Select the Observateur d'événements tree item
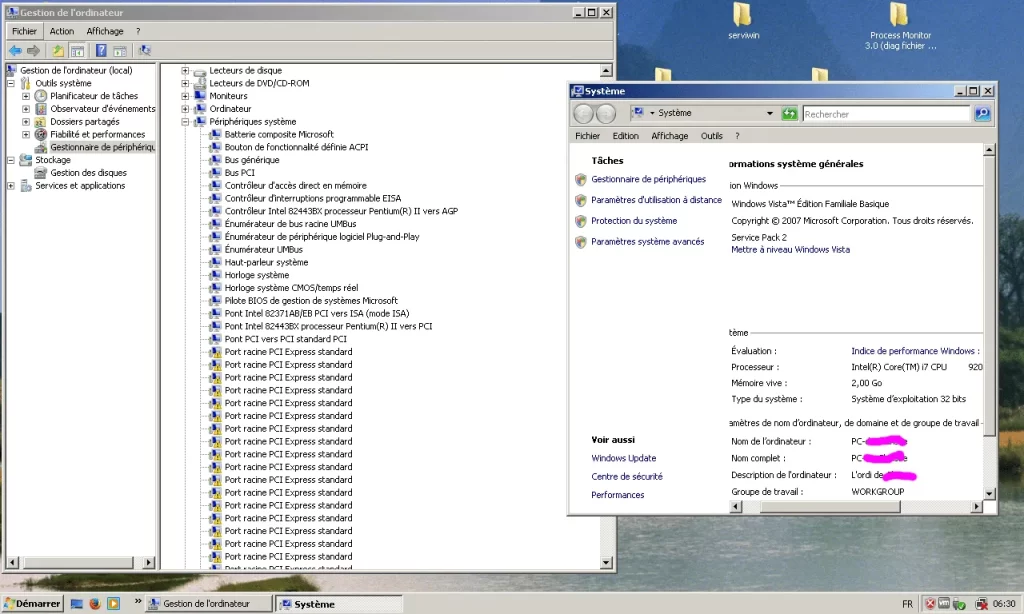Viewport: 1024px width, 614px height. [x=103, y=108]
